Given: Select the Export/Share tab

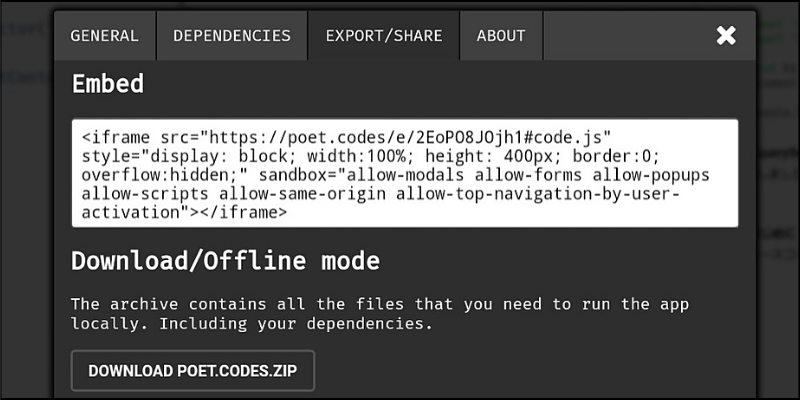Looking at the screenshot, I should coord(384,36).
